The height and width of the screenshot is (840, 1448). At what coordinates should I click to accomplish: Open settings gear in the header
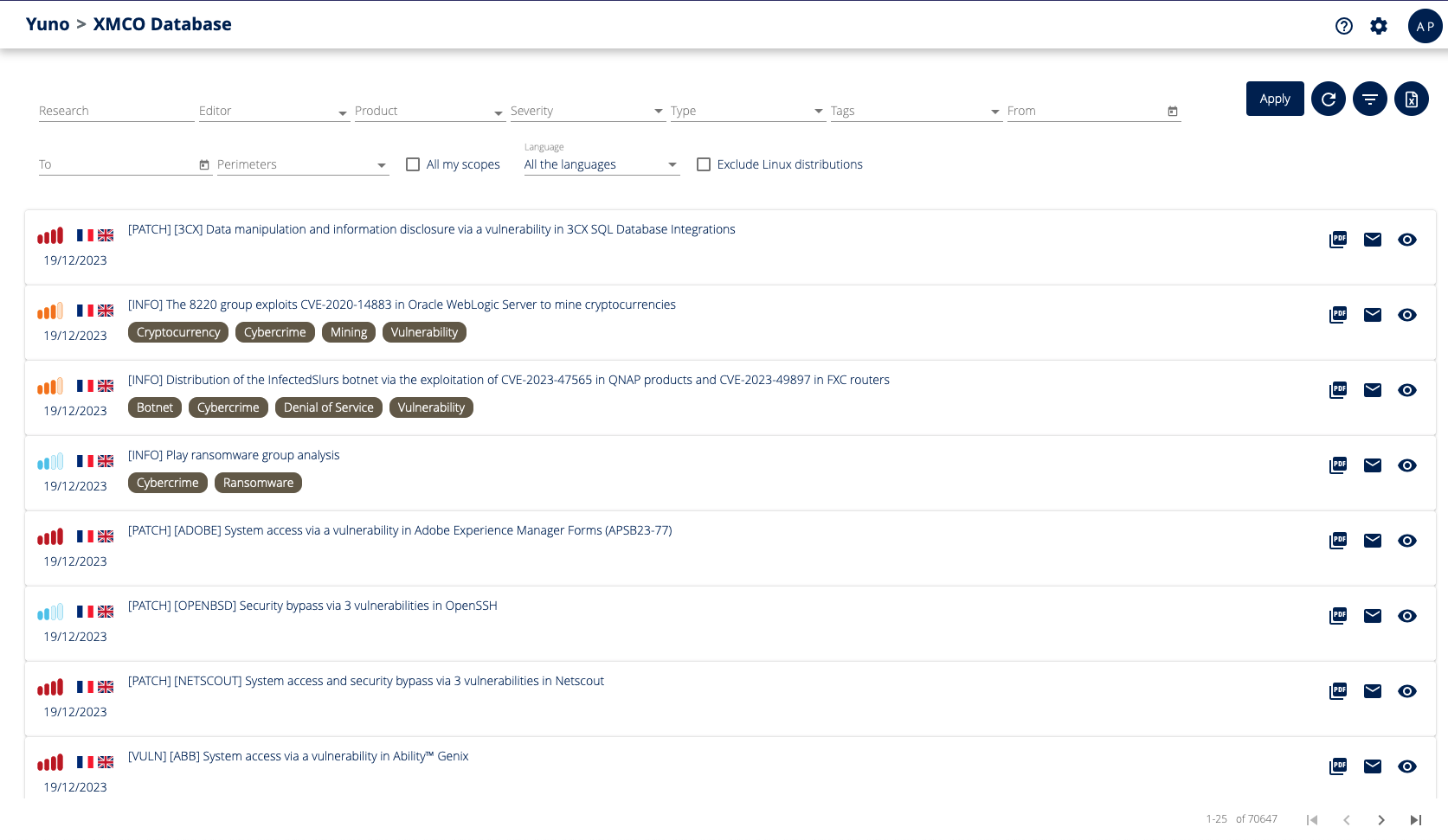pyautogui.click(x=1379, y=26)
